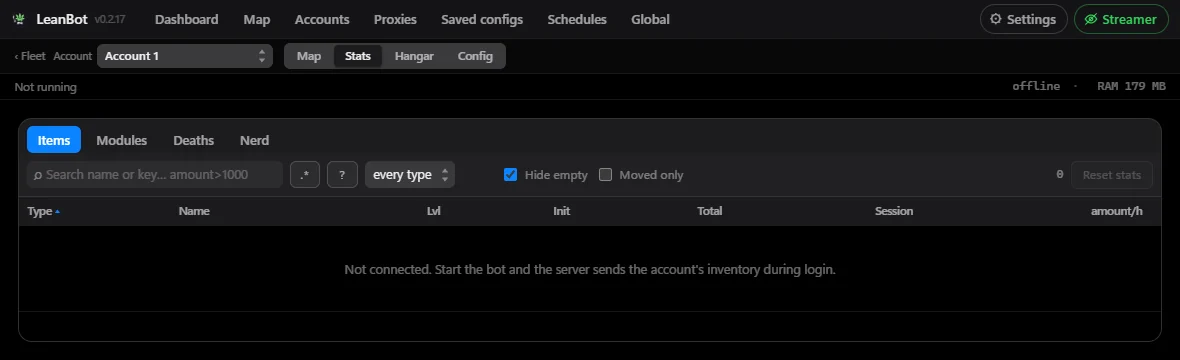Select the Items tab
The height and width of the screenshot is (360, 1180).
[x=54, y=140]
